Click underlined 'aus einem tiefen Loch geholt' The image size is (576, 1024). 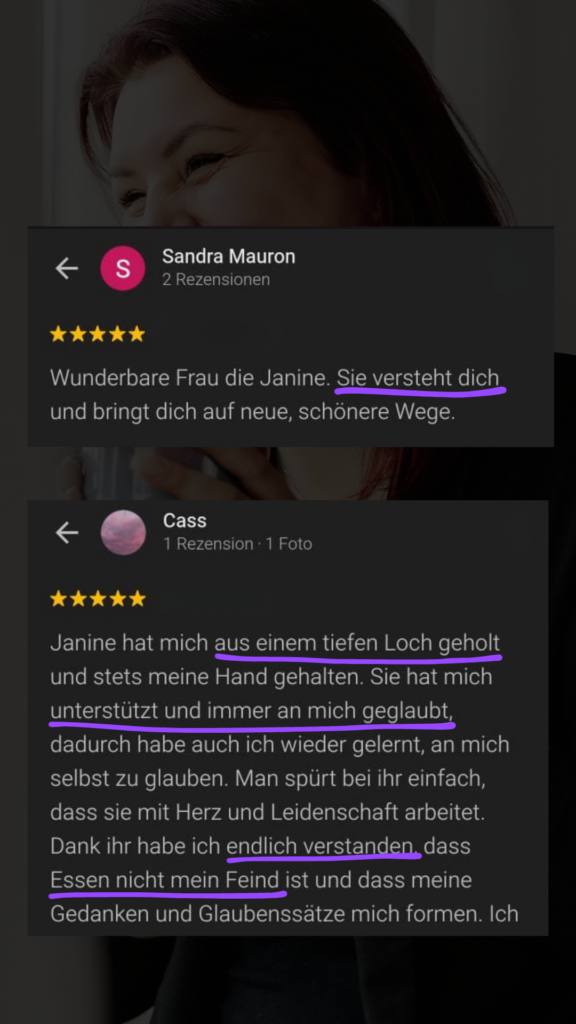click(358, 644)
